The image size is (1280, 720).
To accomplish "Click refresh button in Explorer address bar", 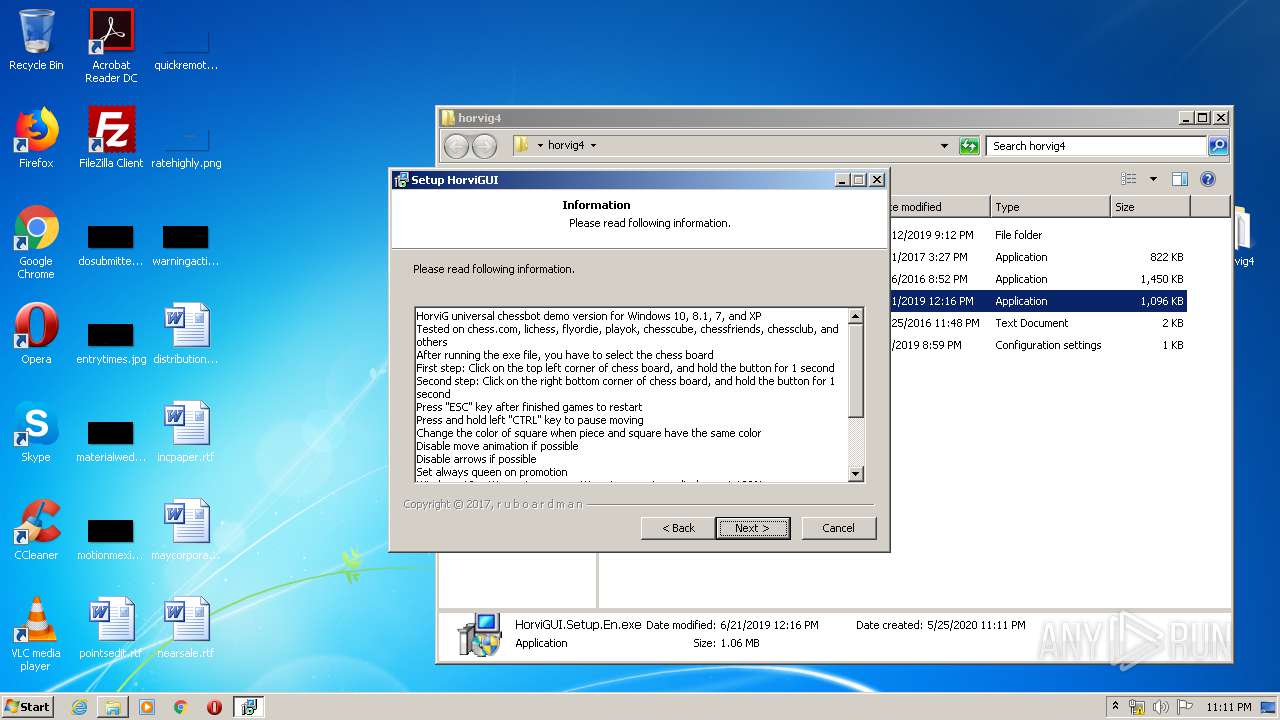I will [x=969, y=146].
